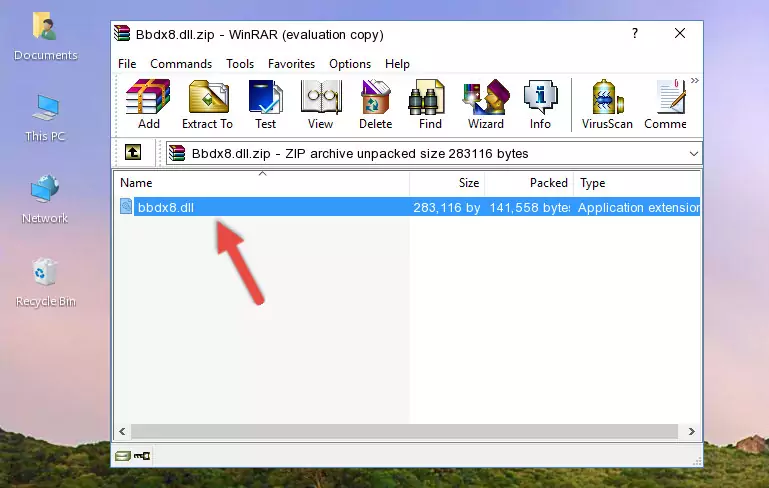Launch the Wizard tool
This screenshot has width=769, height=488.
pos(486,104)
